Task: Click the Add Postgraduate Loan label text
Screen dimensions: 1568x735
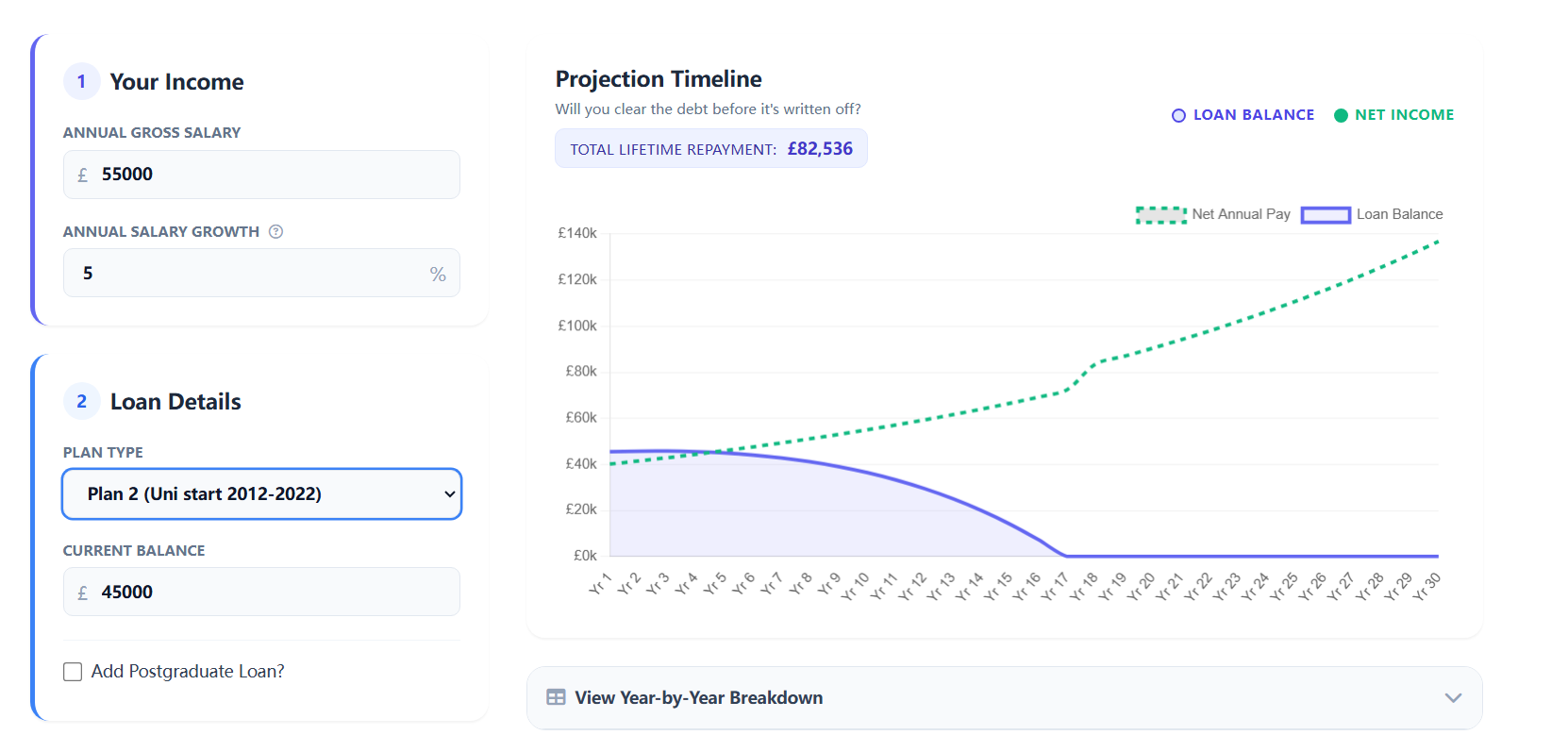Action: pyautogui.click(x=188, y=672)
